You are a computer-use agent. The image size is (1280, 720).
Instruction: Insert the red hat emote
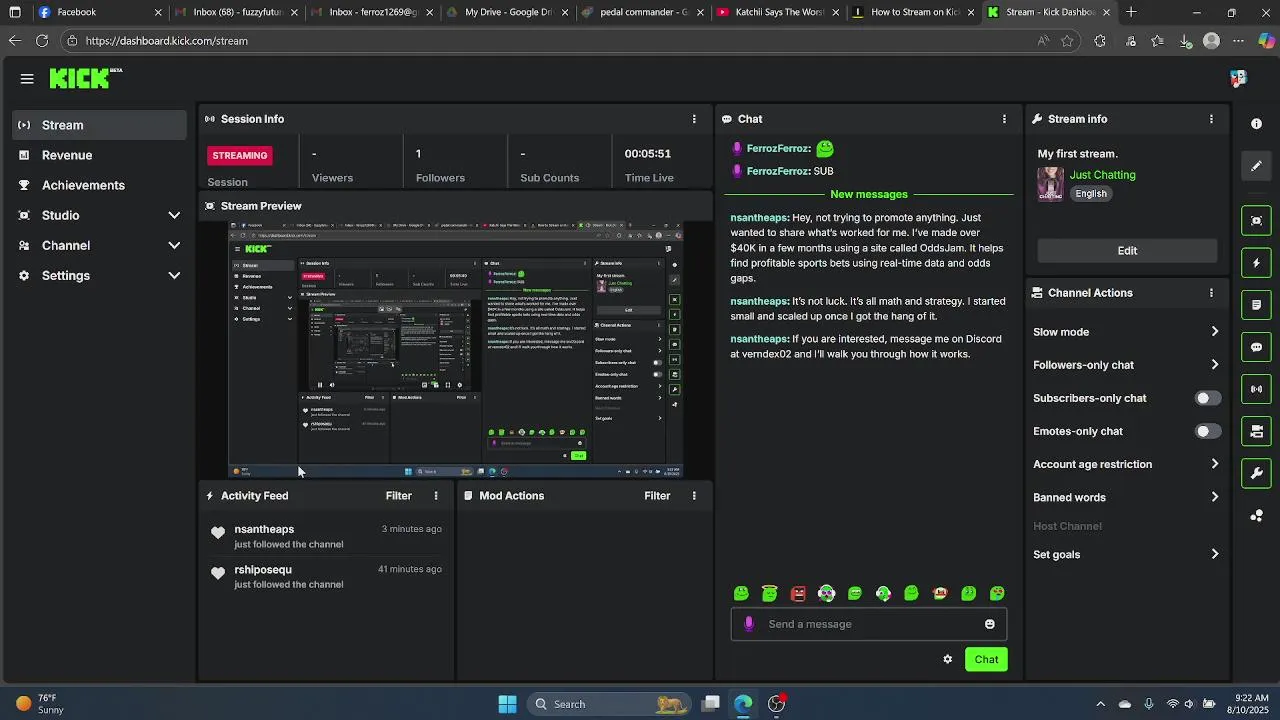(x=940, y=593)
